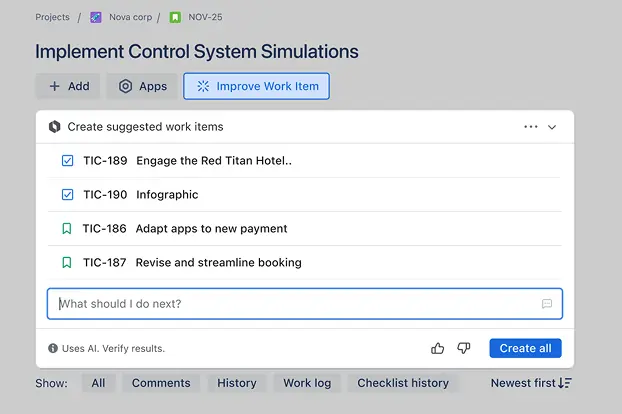Click the Improve Work Item button
The image size is (622, 414).
coord(256,86)
